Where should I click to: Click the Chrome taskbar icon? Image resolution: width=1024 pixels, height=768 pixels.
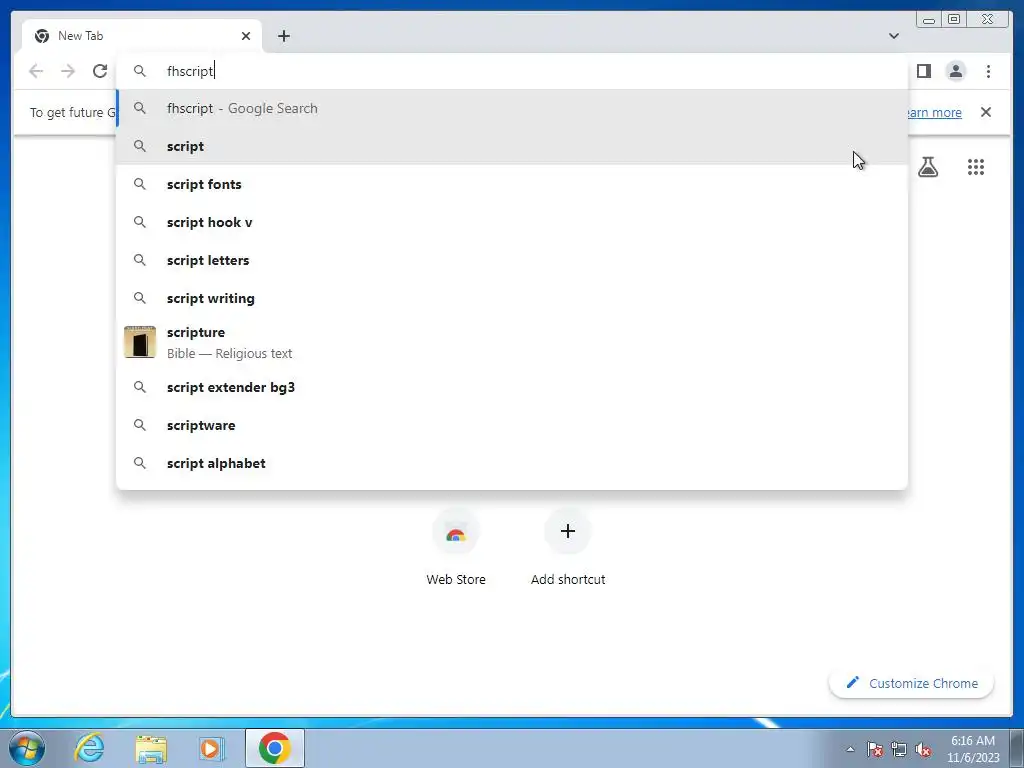pyautogui.click(x=274, y=748)
